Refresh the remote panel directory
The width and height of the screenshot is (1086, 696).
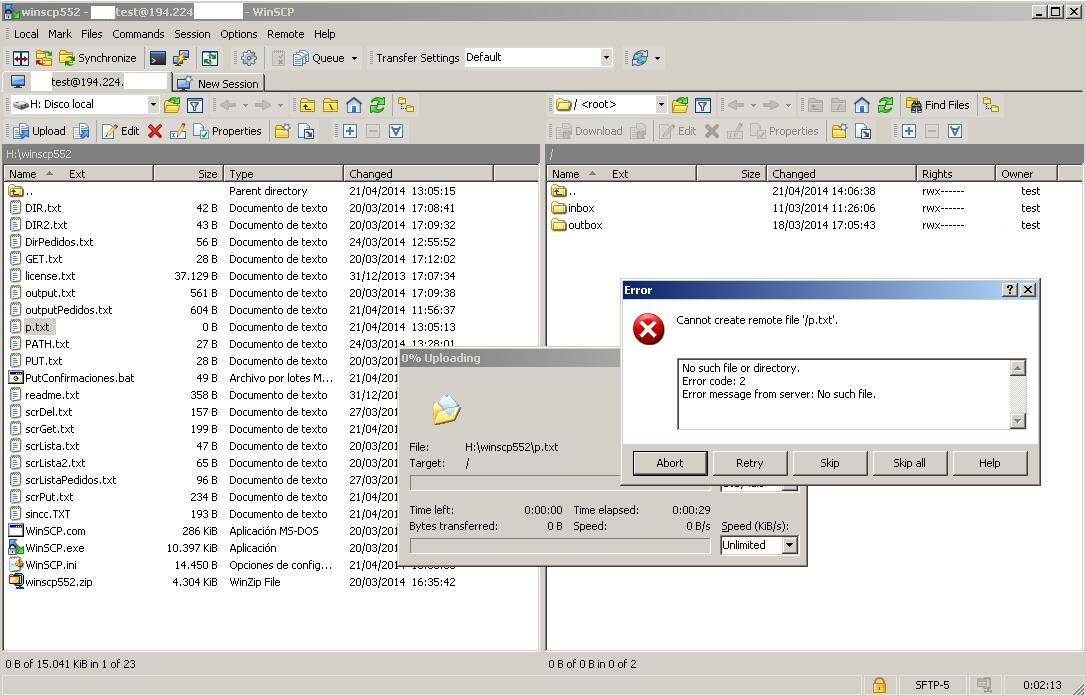pos(885,105)
